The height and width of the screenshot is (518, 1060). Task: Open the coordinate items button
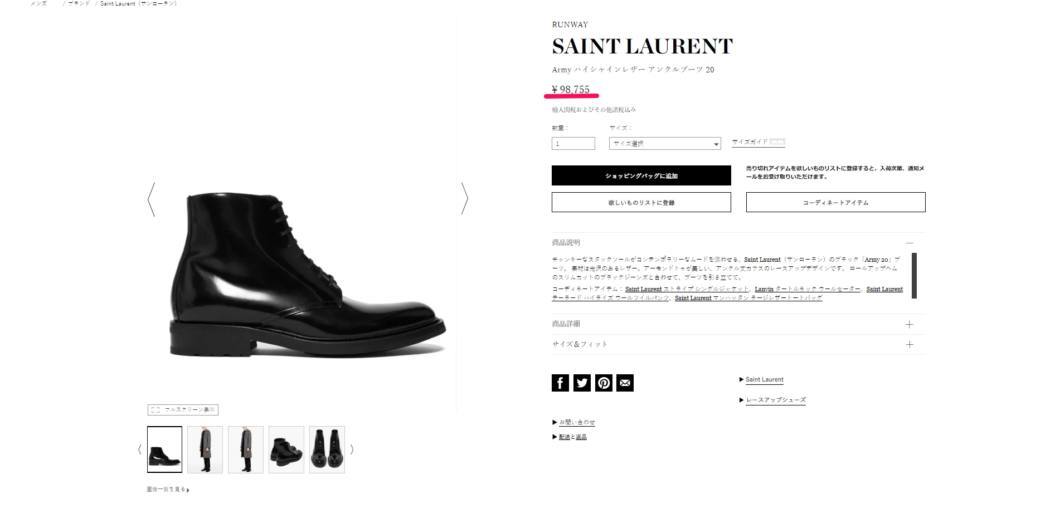pyautogui.click(x=836, y=202)
